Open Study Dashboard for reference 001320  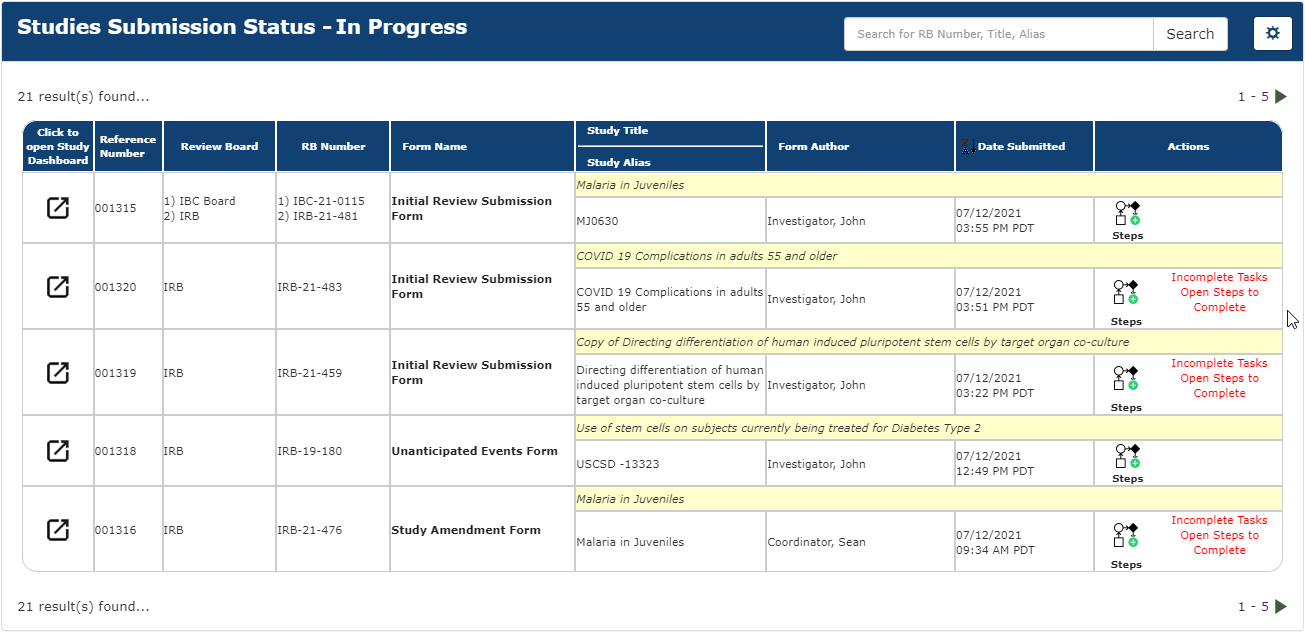coord(58,286)
